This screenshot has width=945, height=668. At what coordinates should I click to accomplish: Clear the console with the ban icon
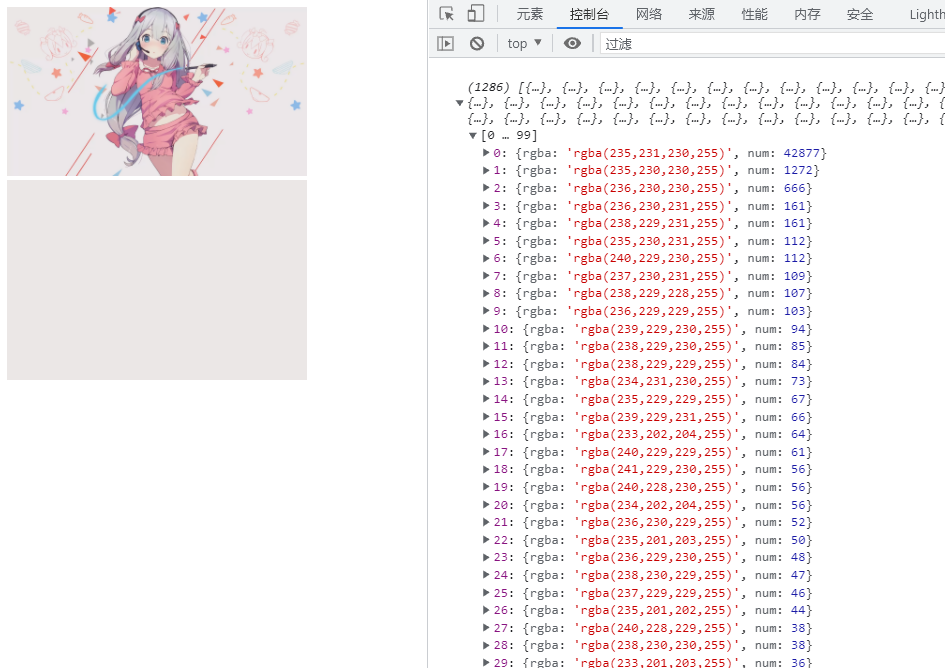click(477, 43)
